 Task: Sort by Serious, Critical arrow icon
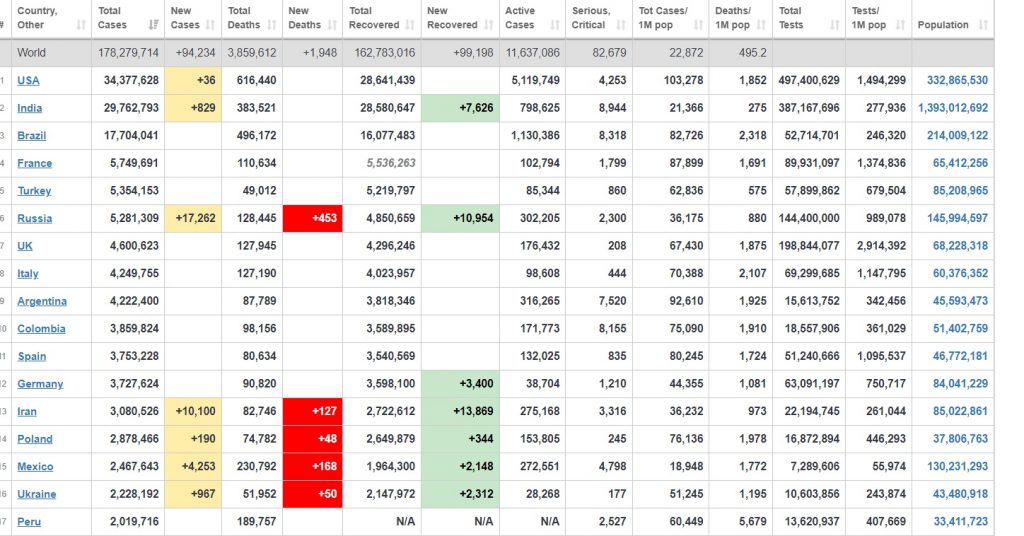622,25
